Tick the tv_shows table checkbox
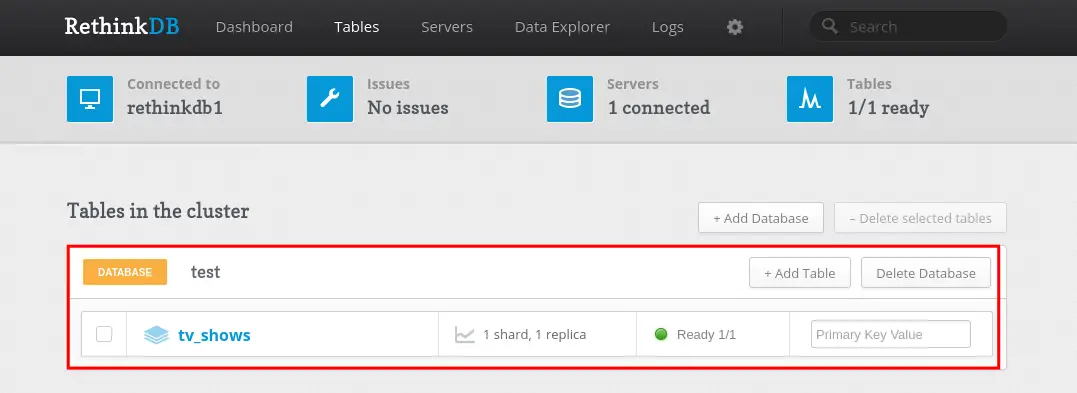The image size is (1077, 393). point(104,334)
